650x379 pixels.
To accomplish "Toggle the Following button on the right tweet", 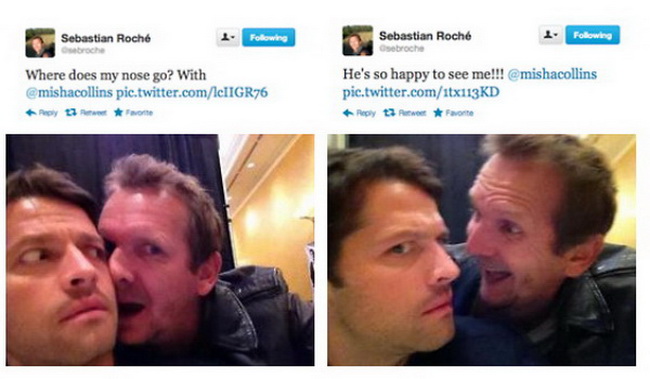I will pyautogui.click(x=592, y=35).
